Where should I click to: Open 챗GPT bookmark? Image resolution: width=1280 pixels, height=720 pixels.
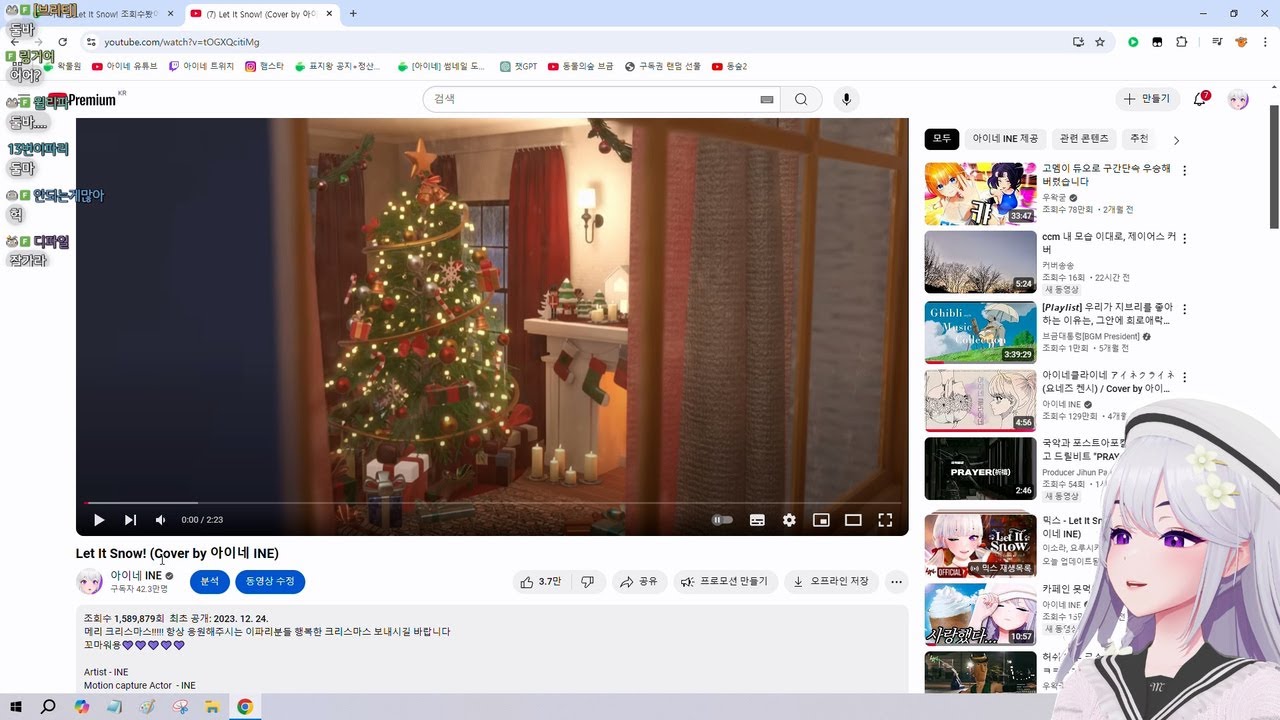click(x=518, y=66)
